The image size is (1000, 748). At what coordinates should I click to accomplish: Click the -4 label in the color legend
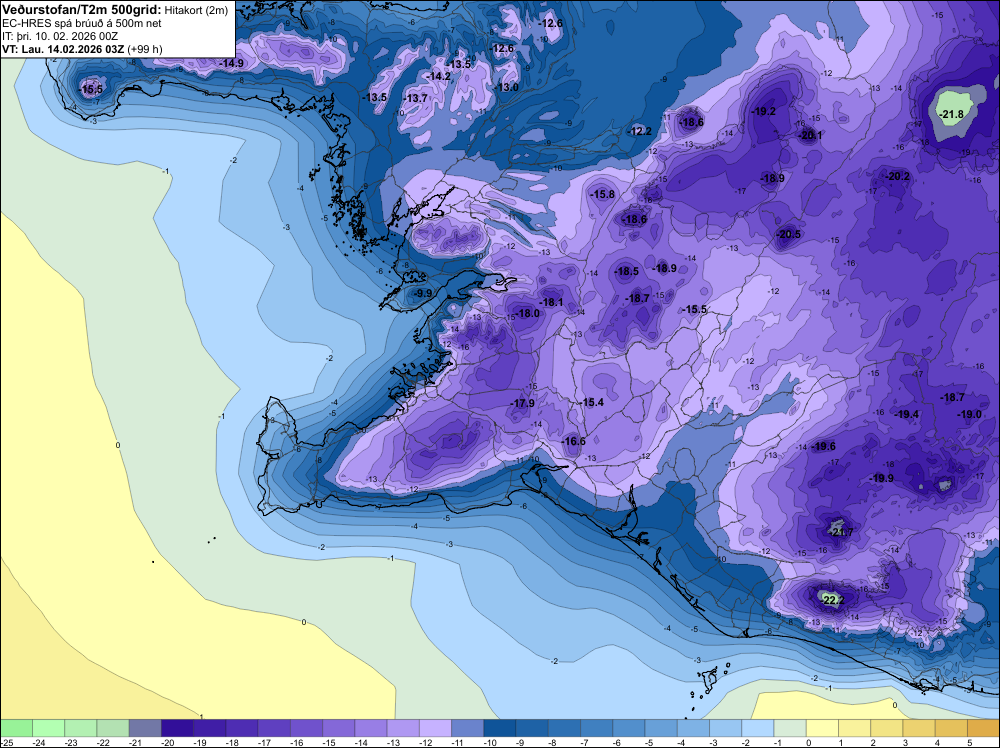pyautogui.click(x=682, y=742)
